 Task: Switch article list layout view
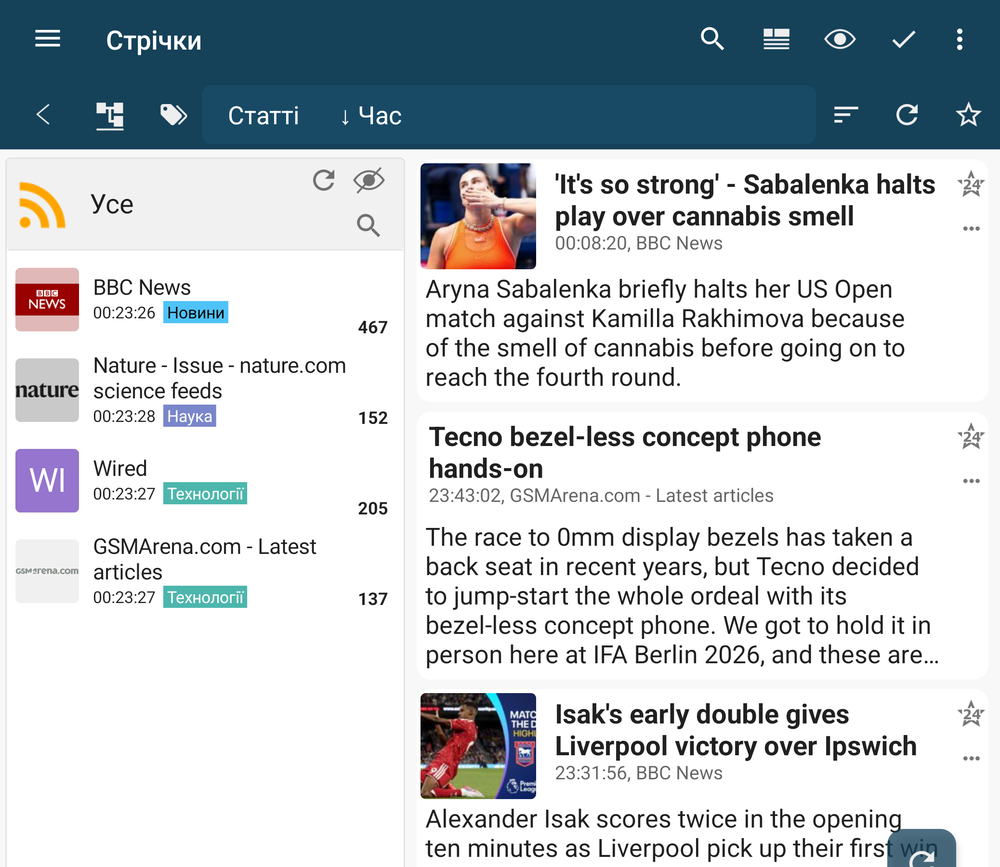[x=776, y=40]
